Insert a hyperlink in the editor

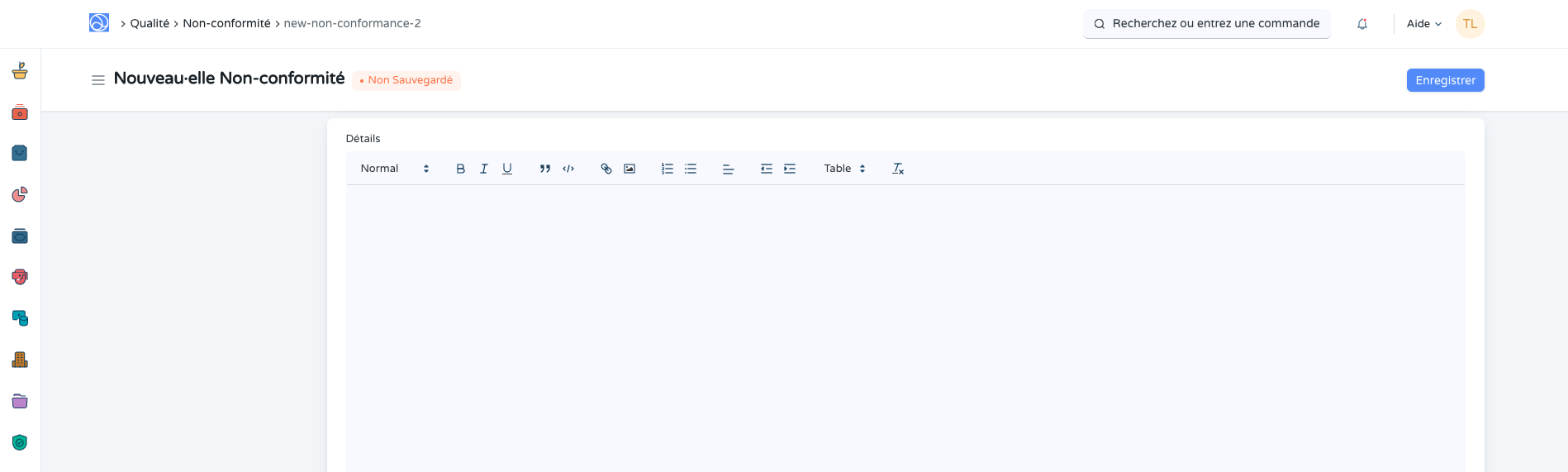(606, 169)
